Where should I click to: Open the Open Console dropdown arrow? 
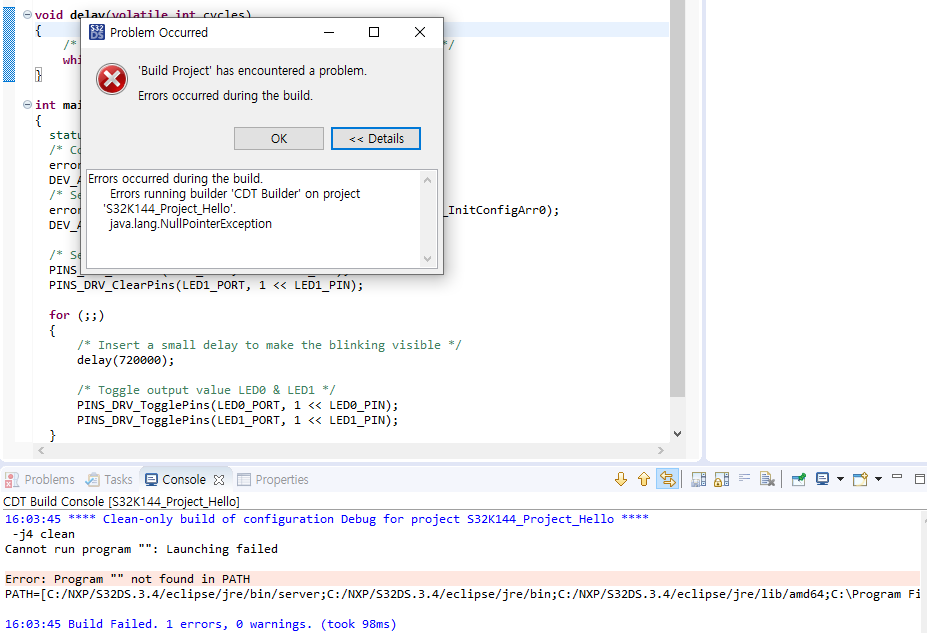[877, 480]
